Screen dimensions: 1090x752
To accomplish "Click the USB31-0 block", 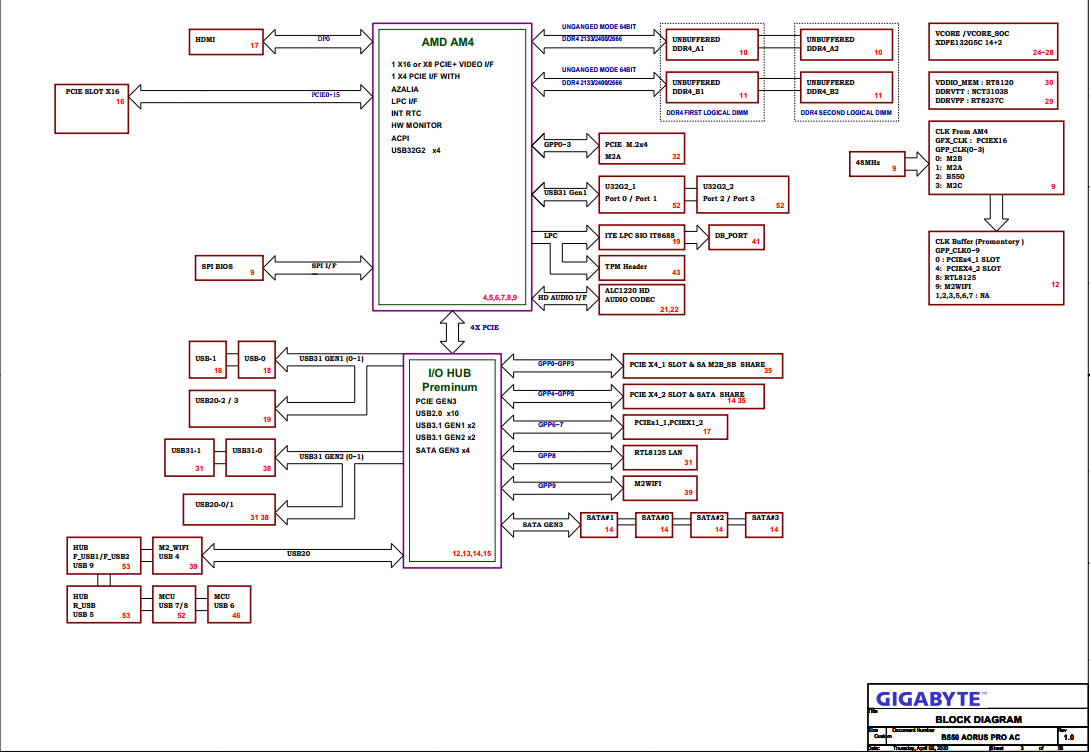I will pyautogui.click(x=250, y=457).
